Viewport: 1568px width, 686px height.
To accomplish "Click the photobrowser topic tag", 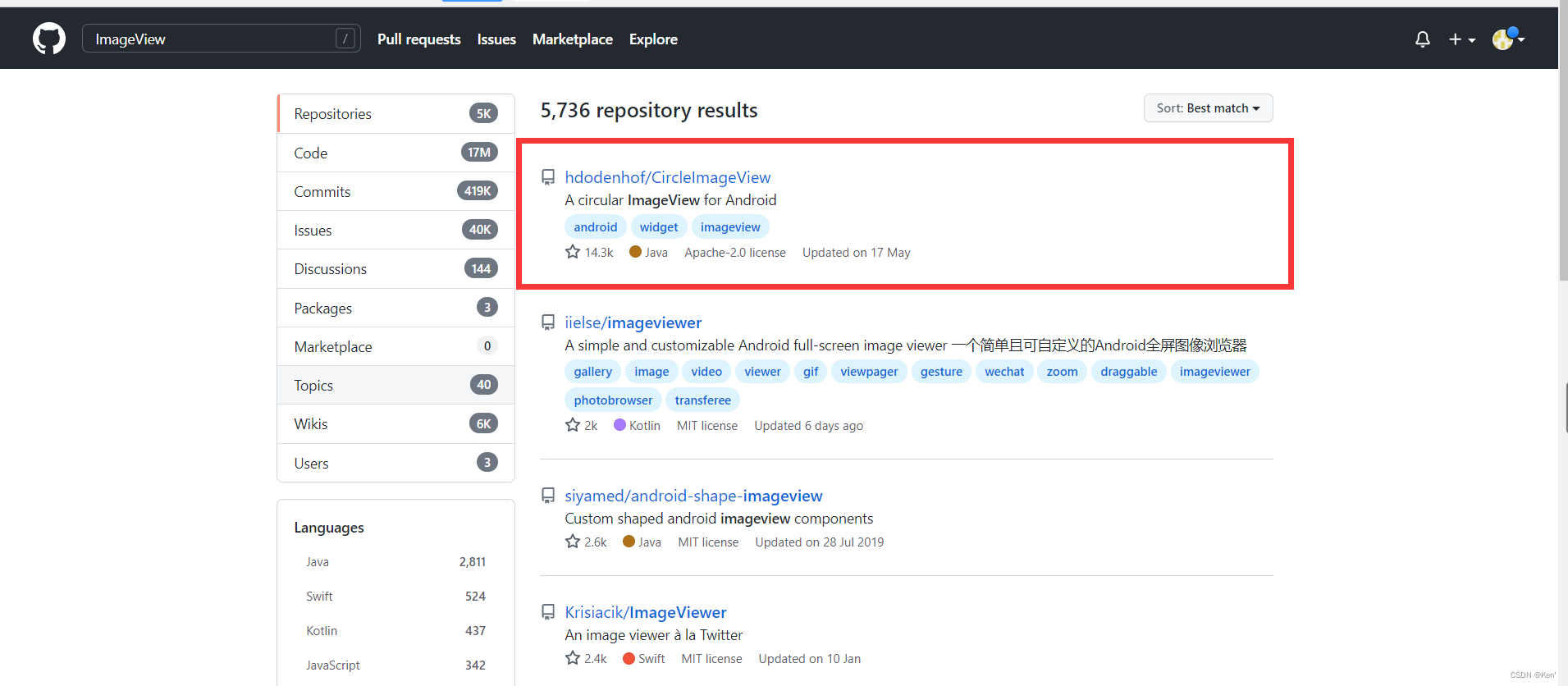I will click(613, 400).
